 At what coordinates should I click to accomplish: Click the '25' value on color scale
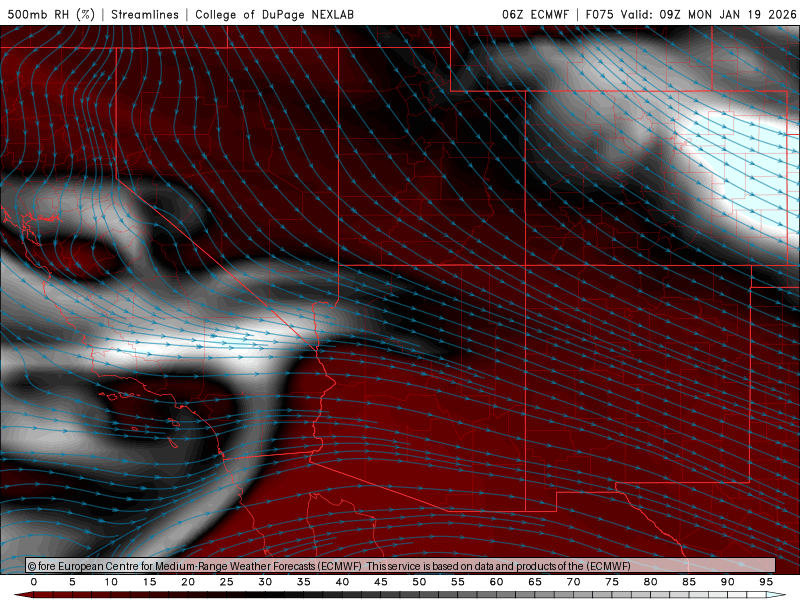pyautogui.click(x=227, y=582)
